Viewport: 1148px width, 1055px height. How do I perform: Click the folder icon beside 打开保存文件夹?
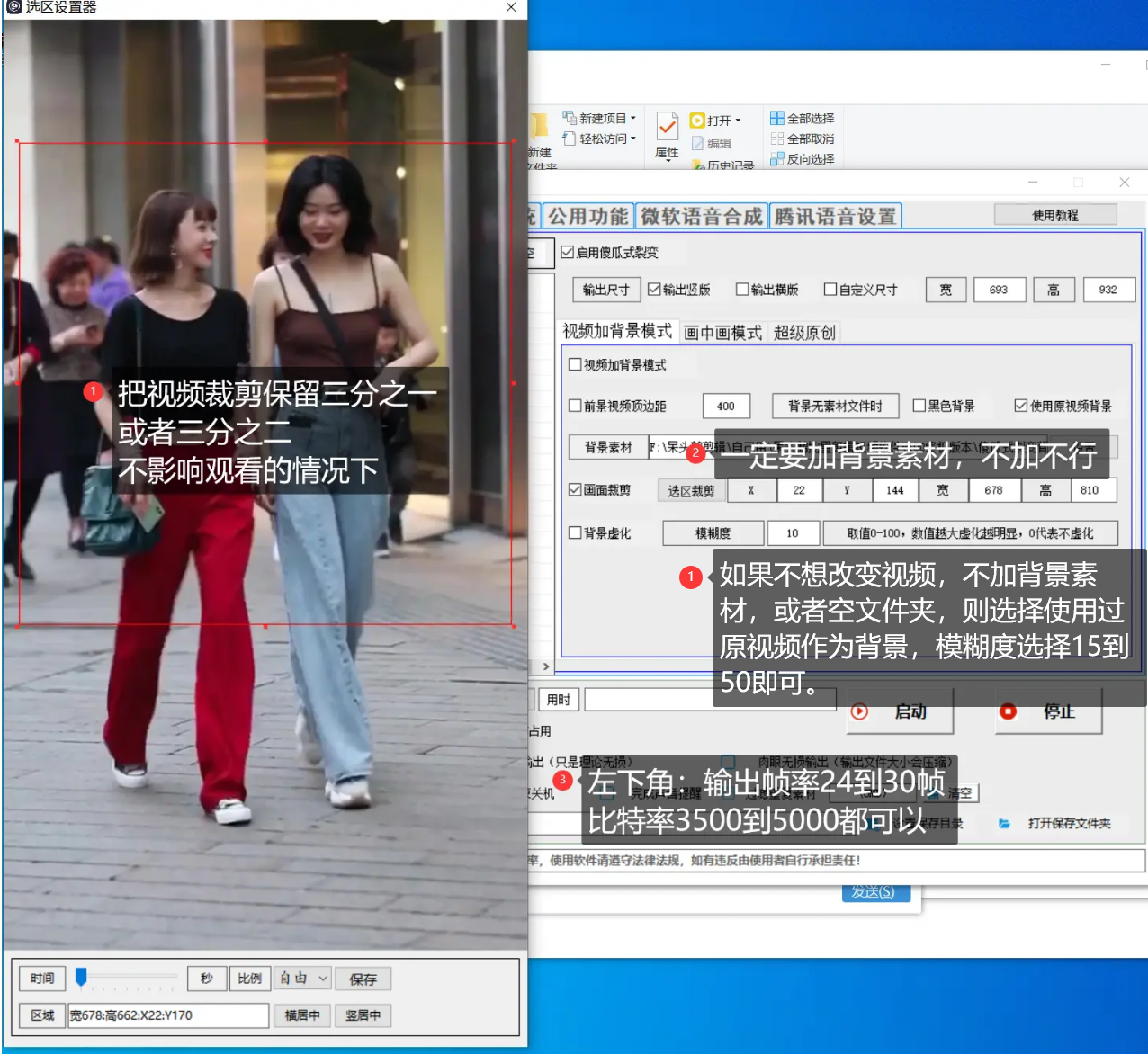[x=1004, y=823]
